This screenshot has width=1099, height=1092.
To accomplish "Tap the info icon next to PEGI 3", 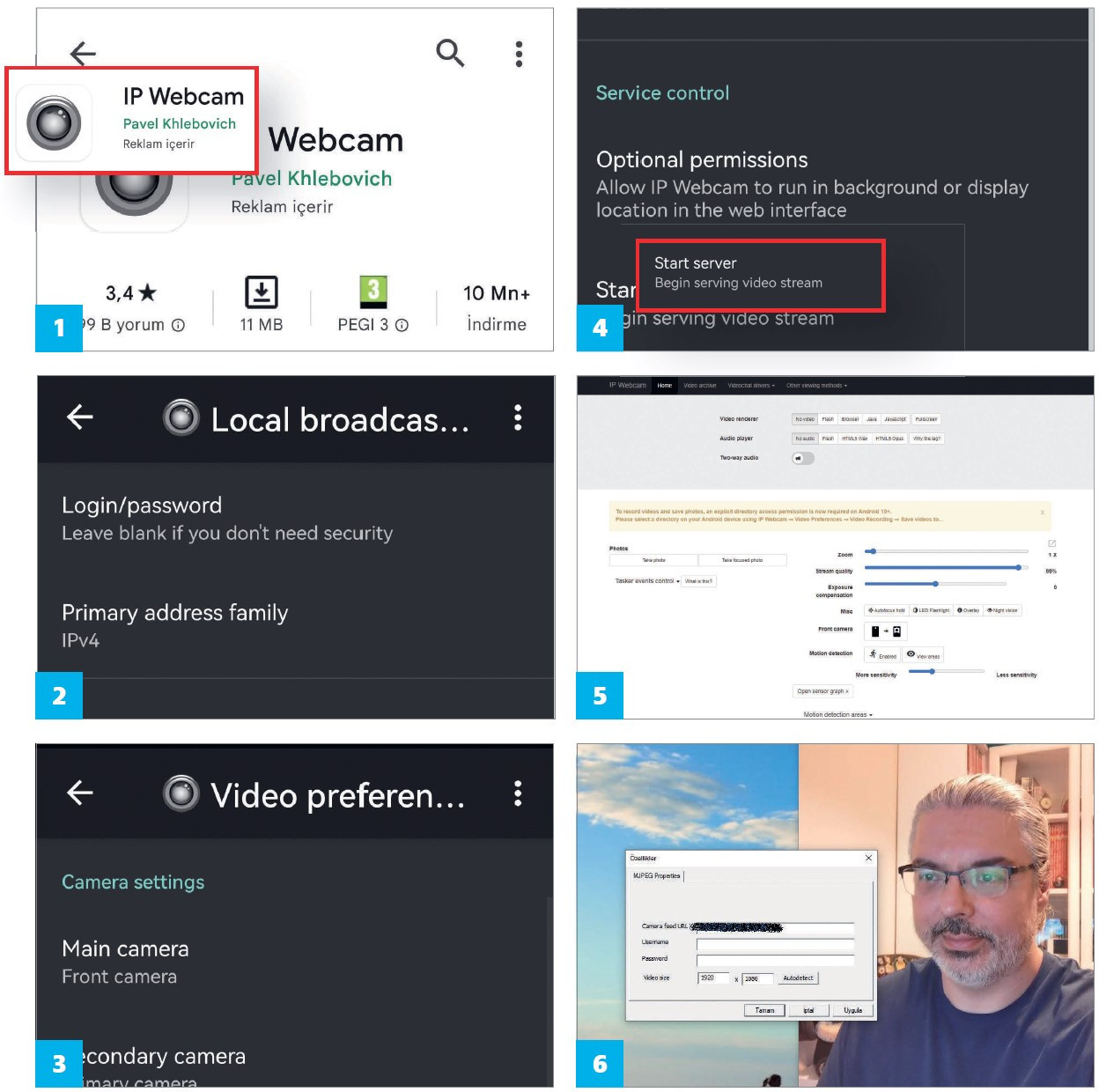I will [x=402, y=325].
